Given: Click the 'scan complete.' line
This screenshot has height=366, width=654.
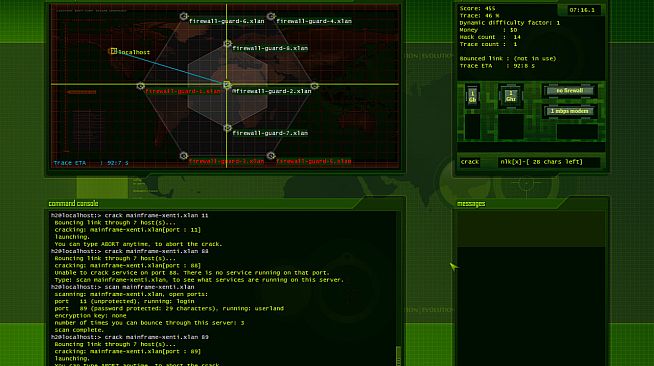Looking at the screenshot, I should 79,330.
